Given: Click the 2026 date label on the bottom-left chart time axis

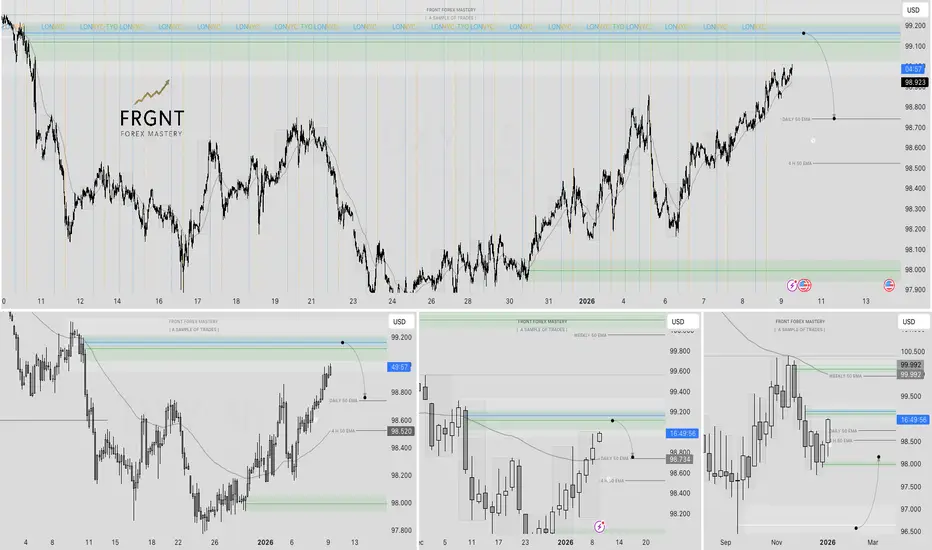Looking at the screenshot, I should click(x=265, y=542).
